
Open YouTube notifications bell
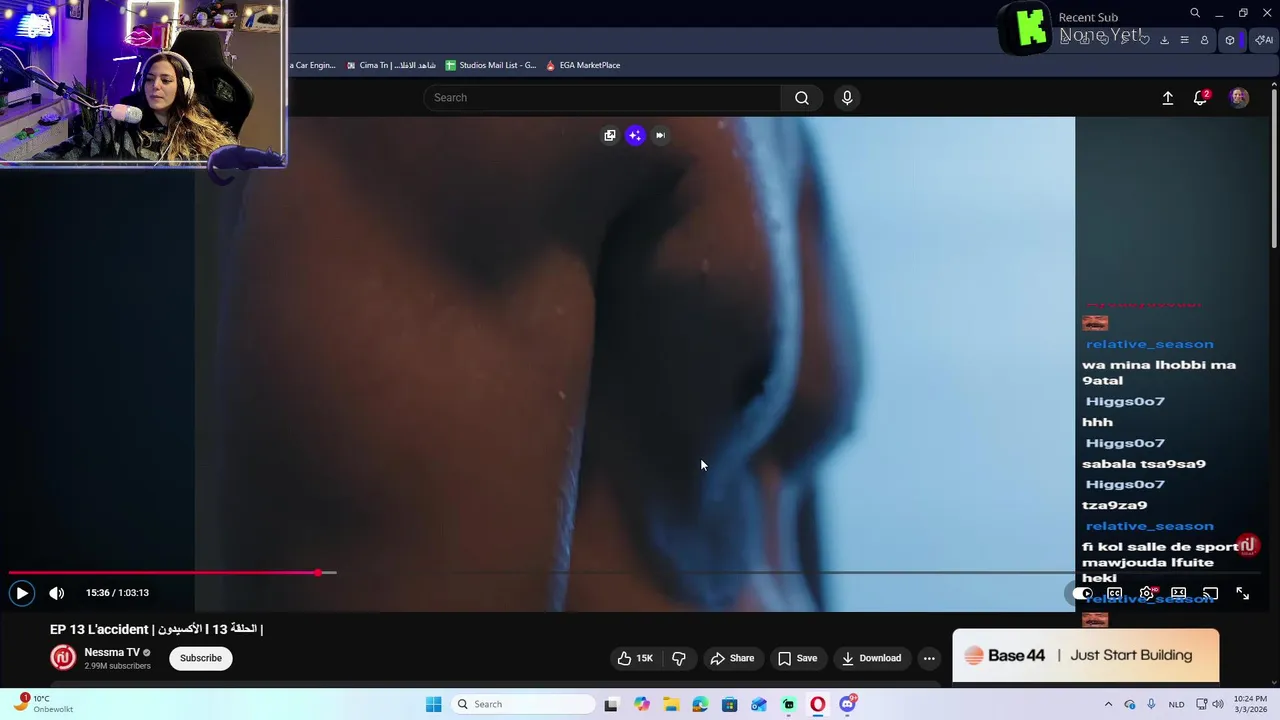click(x=1200, y=98)
